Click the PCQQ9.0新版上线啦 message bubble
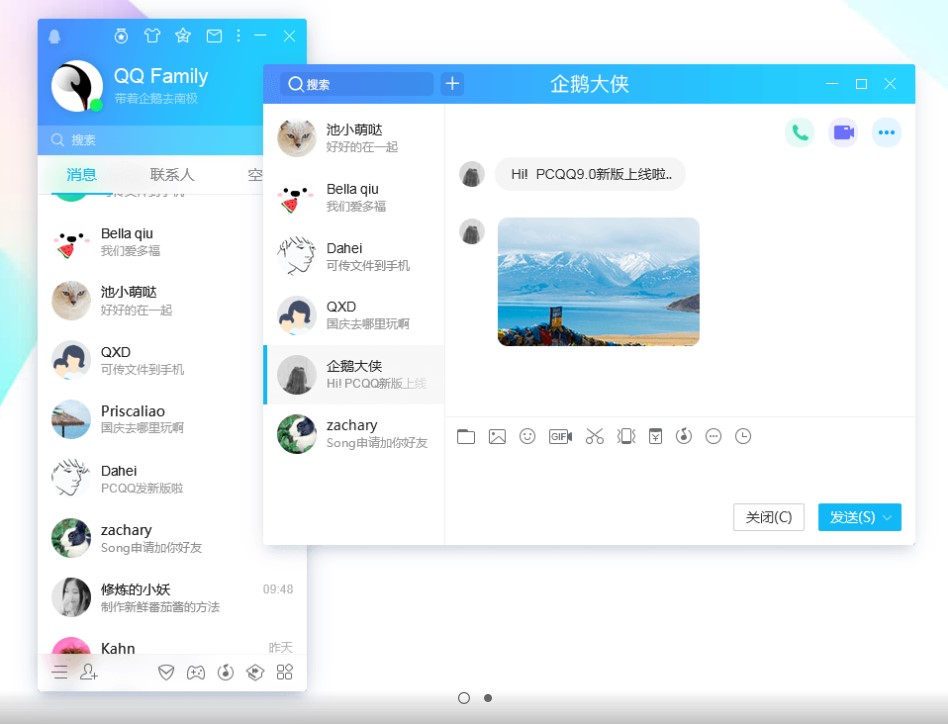Viewport: 948px width, 724px height. 590,174
